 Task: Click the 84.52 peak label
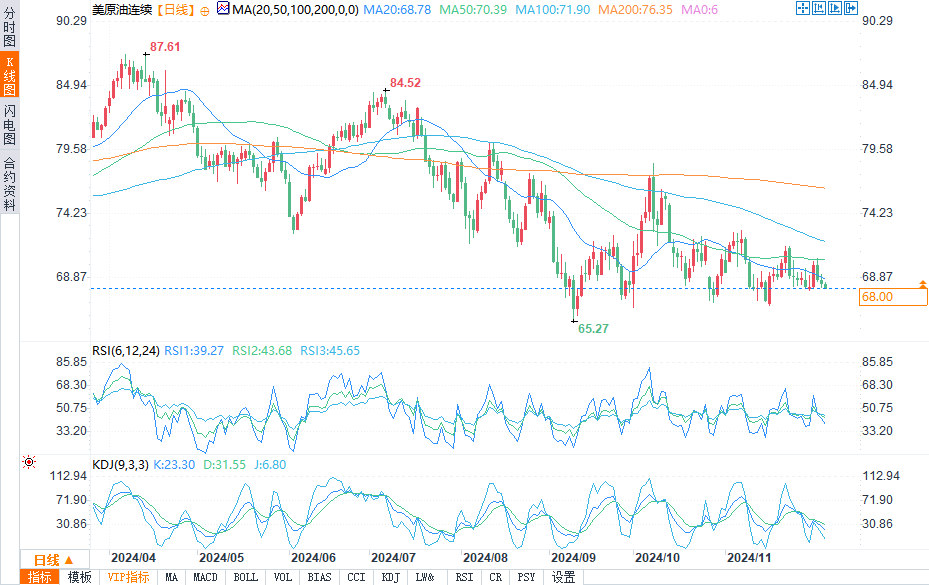tap(405, 83)
